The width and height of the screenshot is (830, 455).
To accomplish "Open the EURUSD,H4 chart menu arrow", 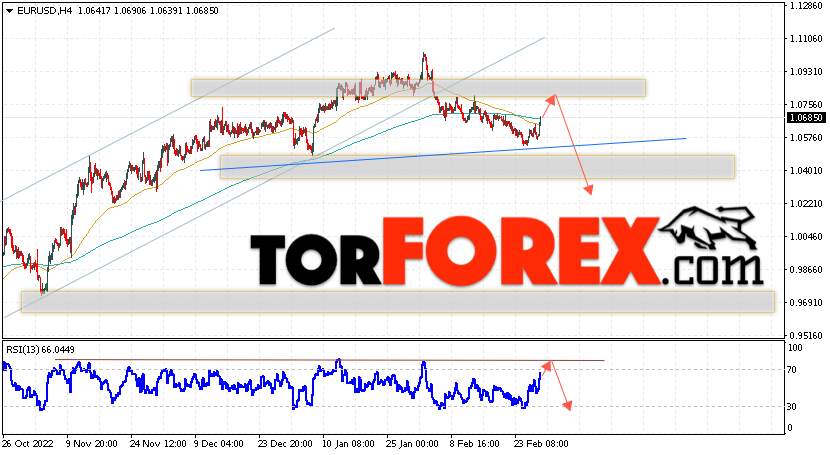I will tap(9, 11).
